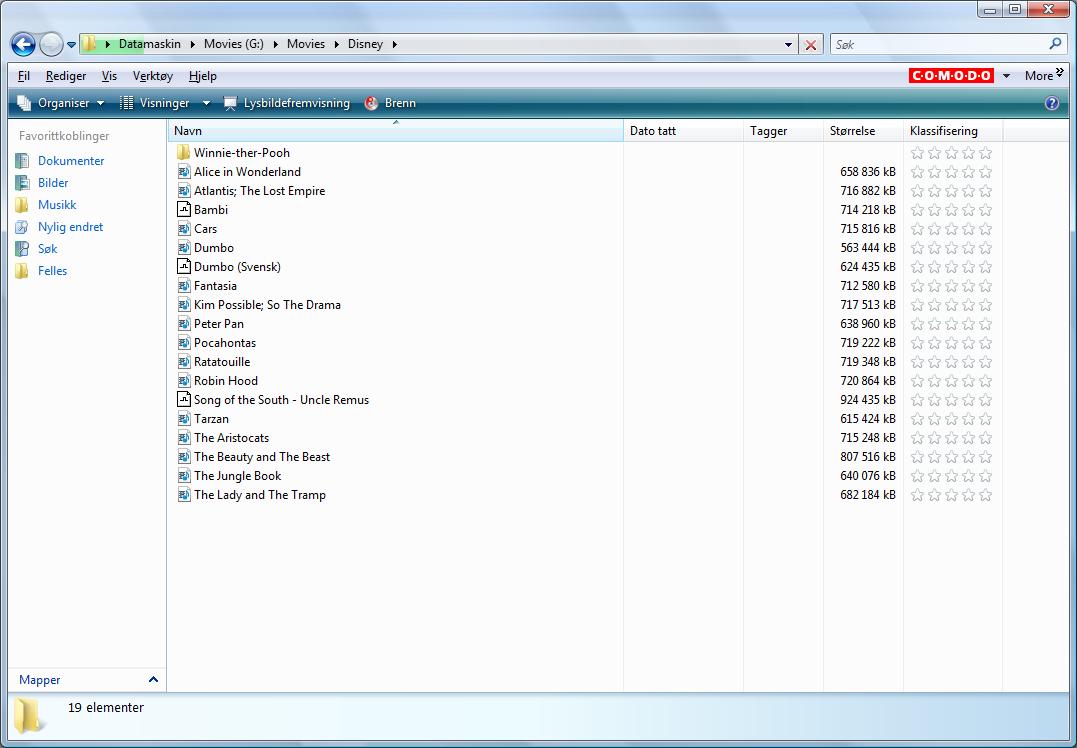Select the file Atlantis; The Lost Empire

tap(260, 191)
